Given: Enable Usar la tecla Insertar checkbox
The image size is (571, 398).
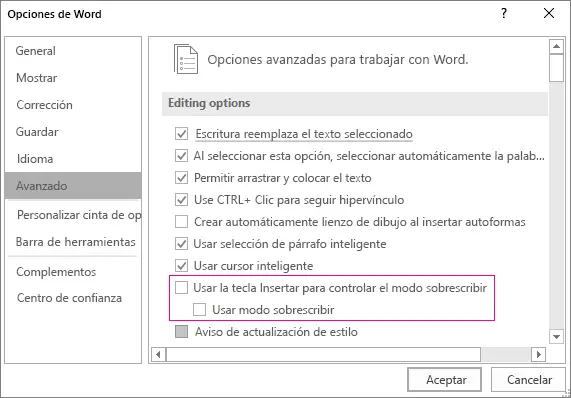Looking at the screenshot, I should [x=181, y=288].
